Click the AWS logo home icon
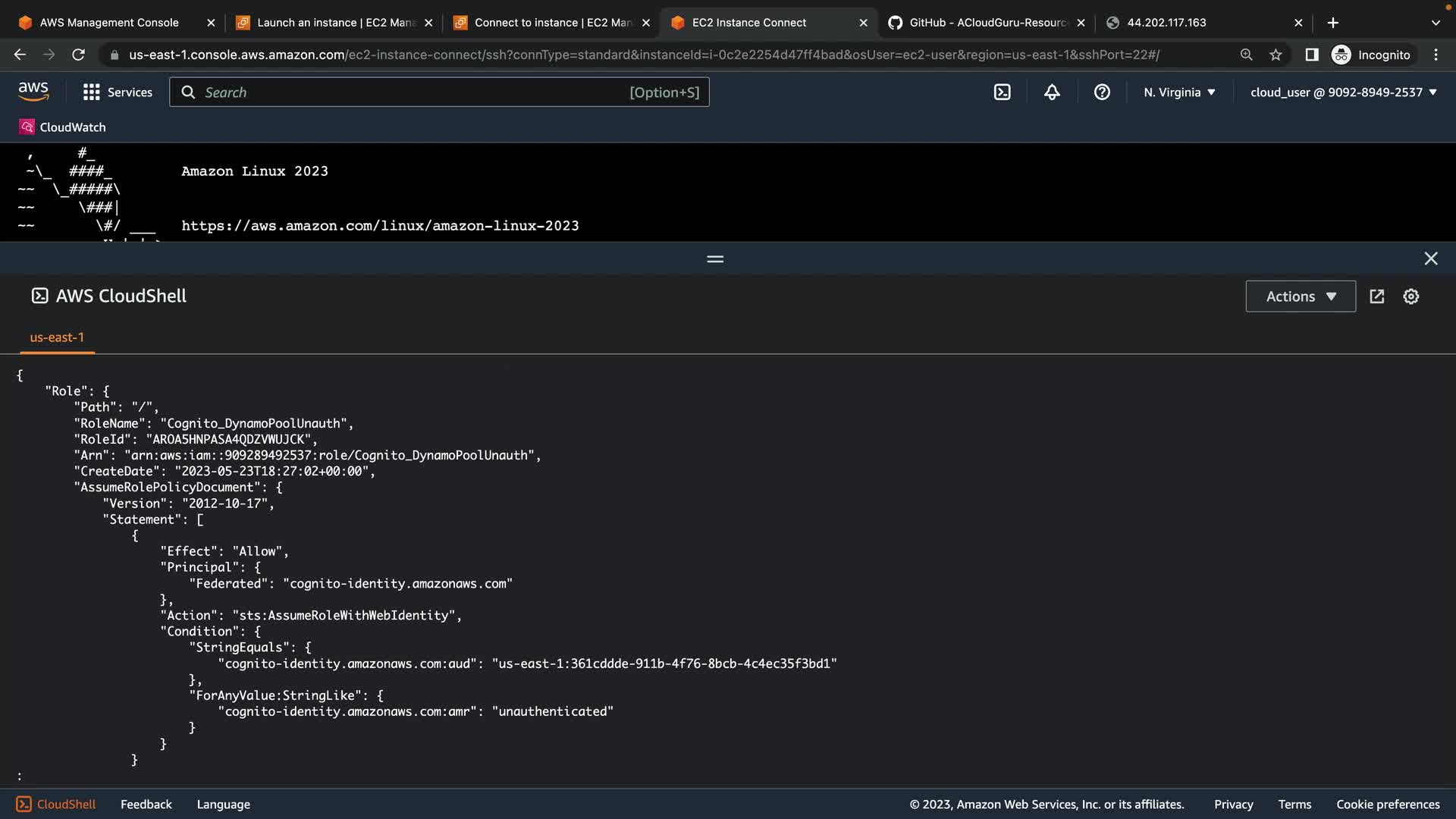 [33, 92]
